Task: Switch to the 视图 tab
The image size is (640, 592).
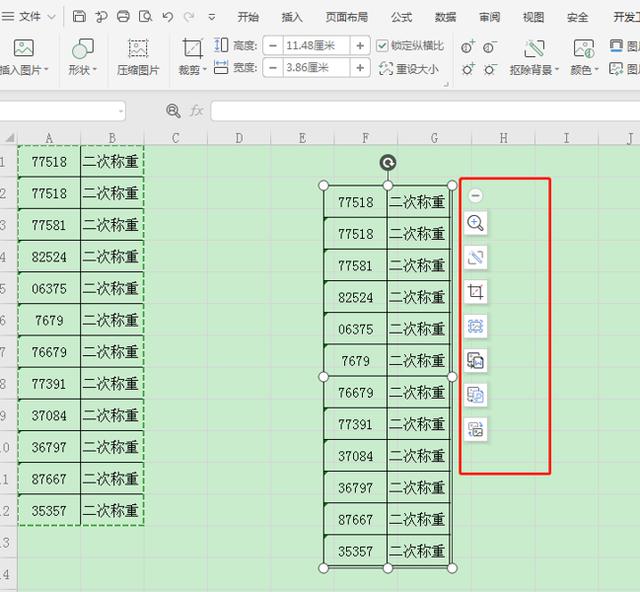Action: point(533,17)
